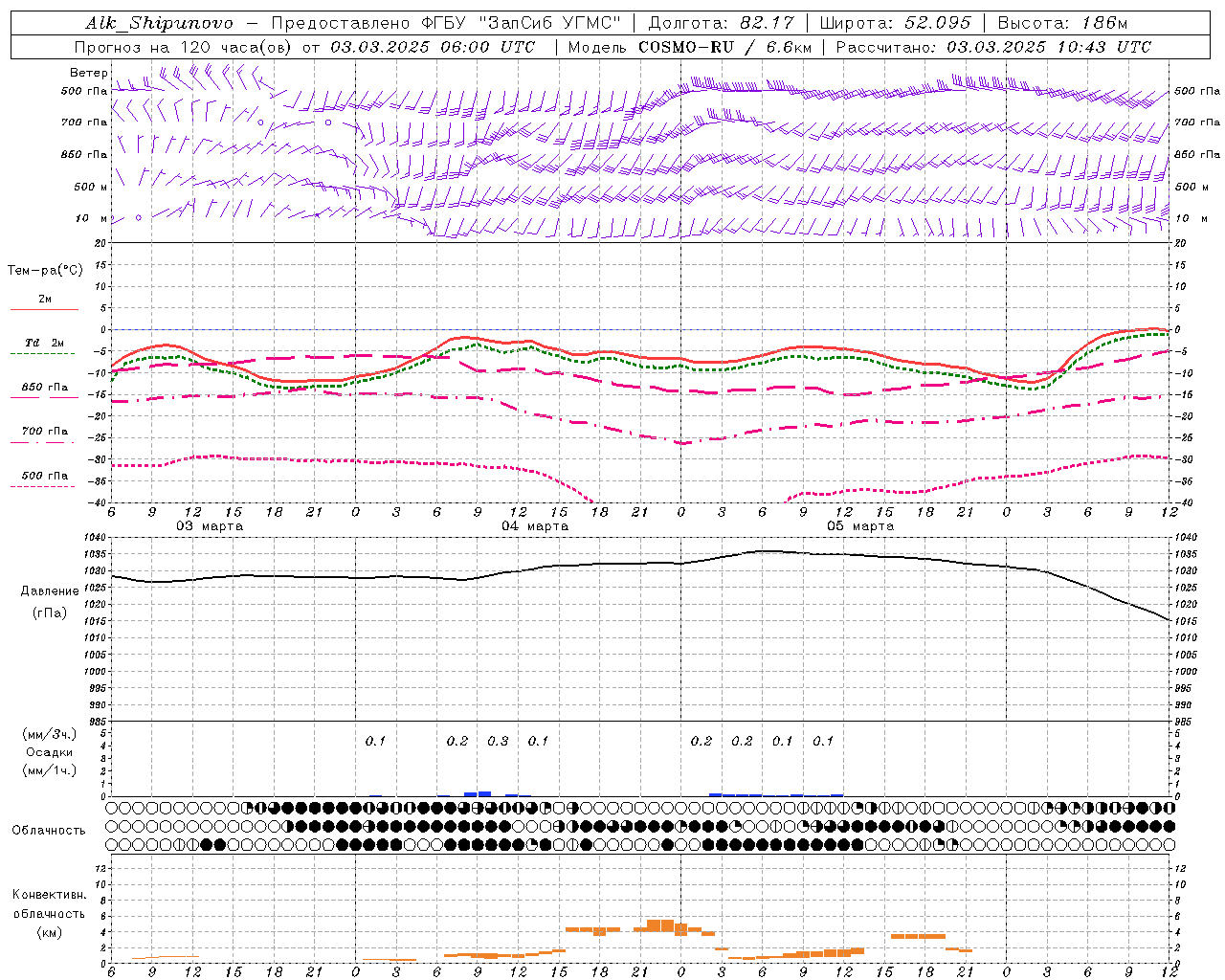Viewport: 1225px width, 980px height.
Task: Click the Td 2м dew point legend entry
Action: (44, 343)
